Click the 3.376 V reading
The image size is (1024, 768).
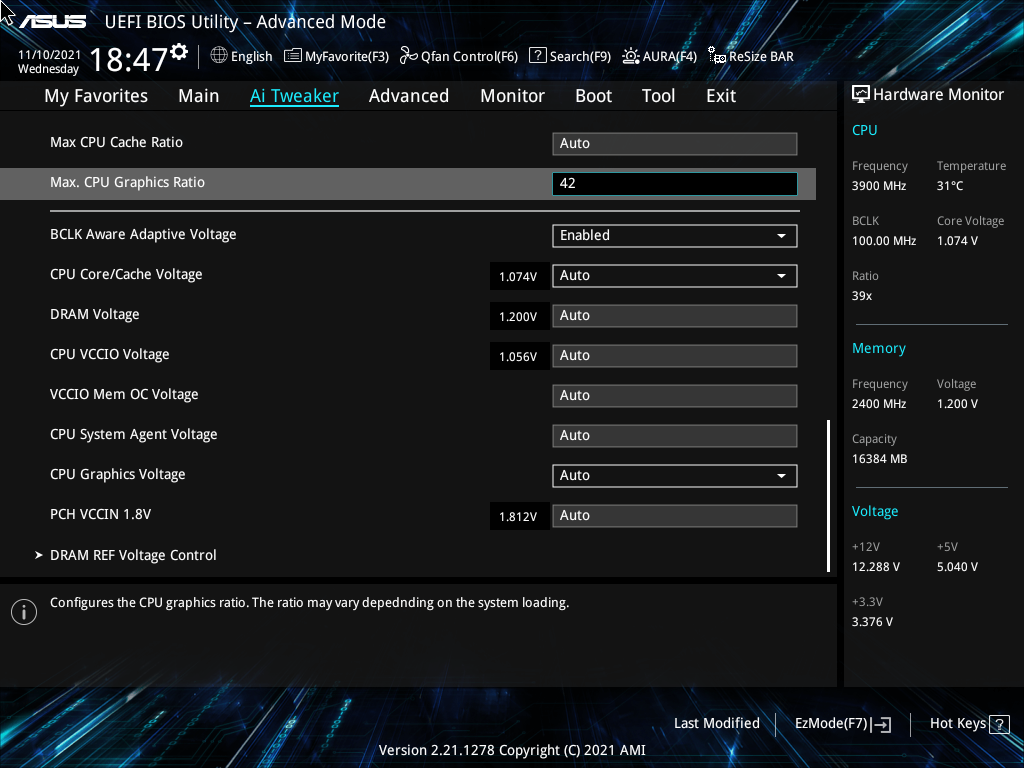pos(872,622)
